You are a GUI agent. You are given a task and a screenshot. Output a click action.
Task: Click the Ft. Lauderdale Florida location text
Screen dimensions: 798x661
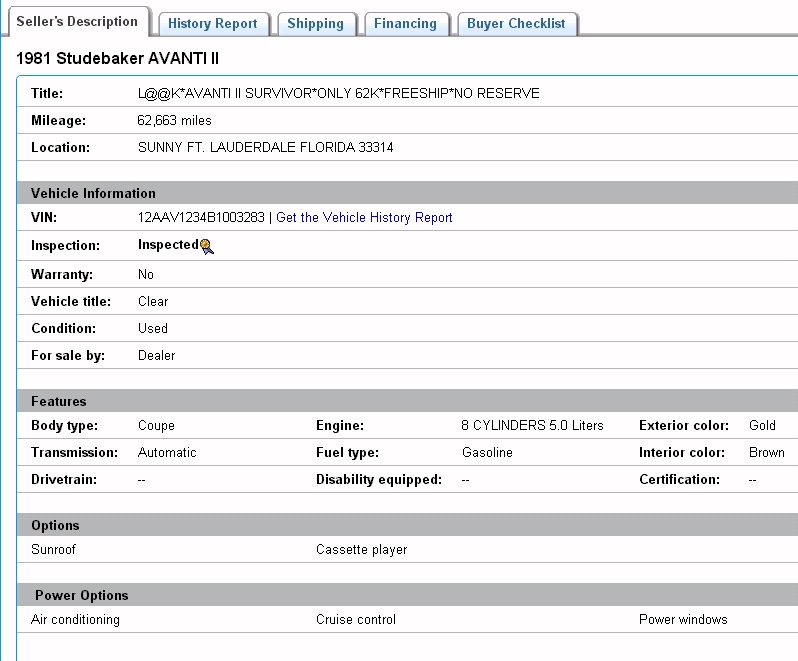click(265, 148)
